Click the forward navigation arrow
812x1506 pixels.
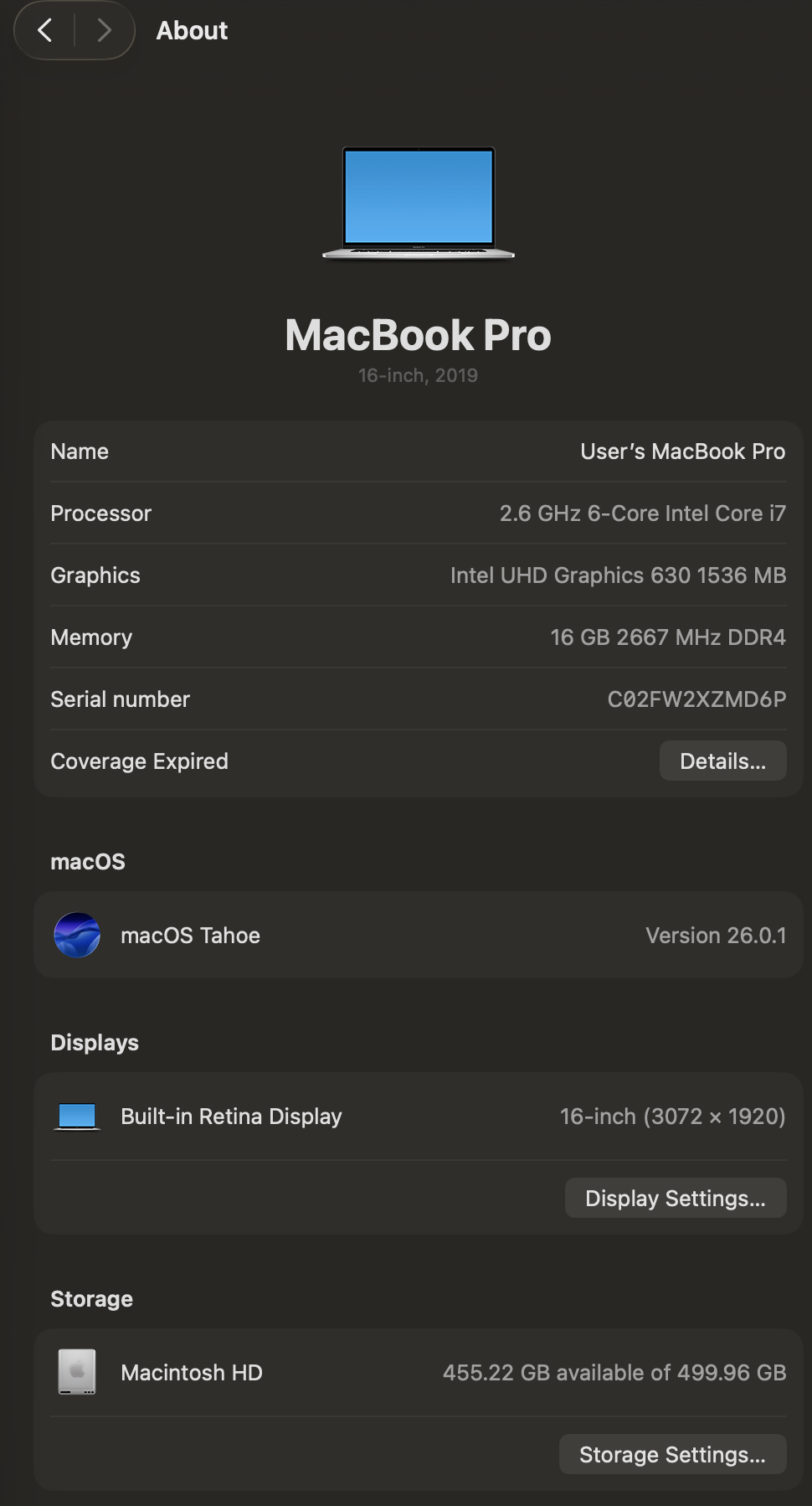(x=104, y=31)
